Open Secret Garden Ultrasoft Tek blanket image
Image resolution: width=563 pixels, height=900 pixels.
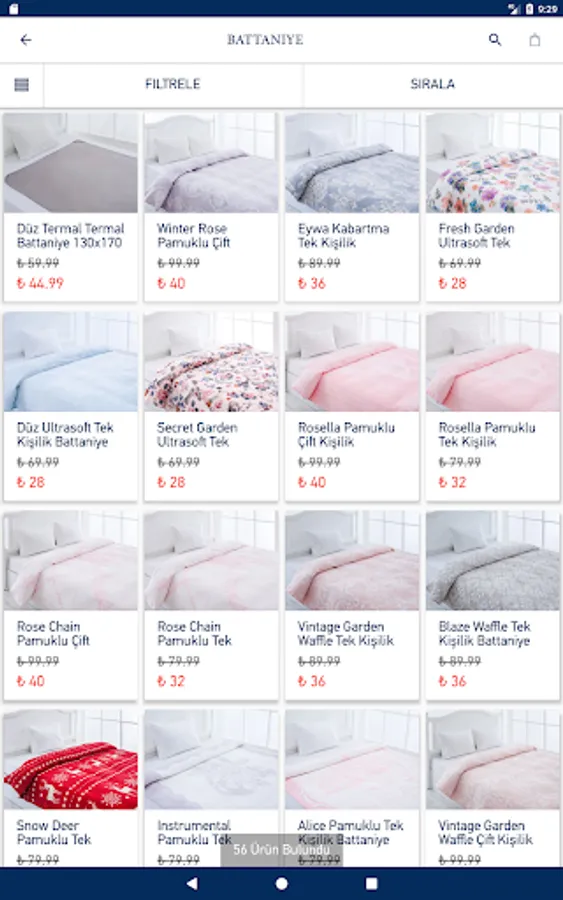click(211, 362)
